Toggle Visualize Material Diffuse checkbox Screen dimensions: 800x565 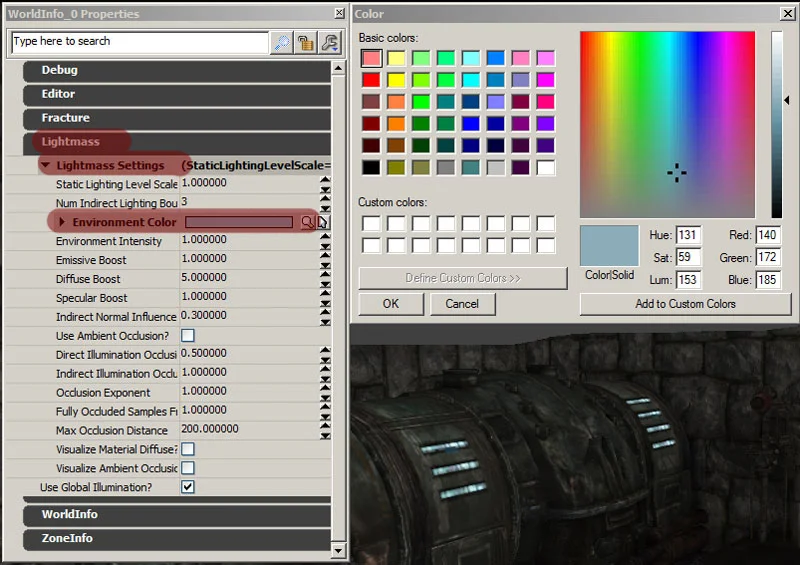(x=188, y=449)
